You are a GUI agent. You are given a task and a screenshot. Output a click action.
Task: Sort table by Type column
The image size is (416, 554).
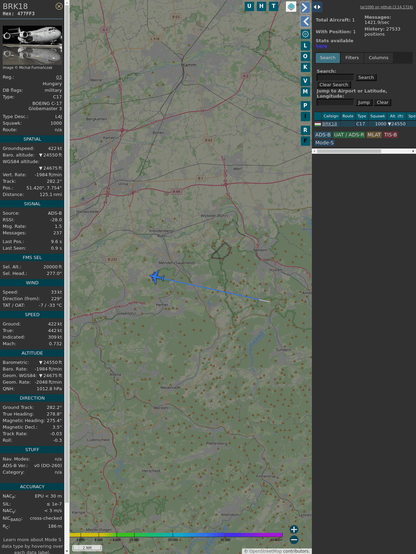[x=362, y=116]
